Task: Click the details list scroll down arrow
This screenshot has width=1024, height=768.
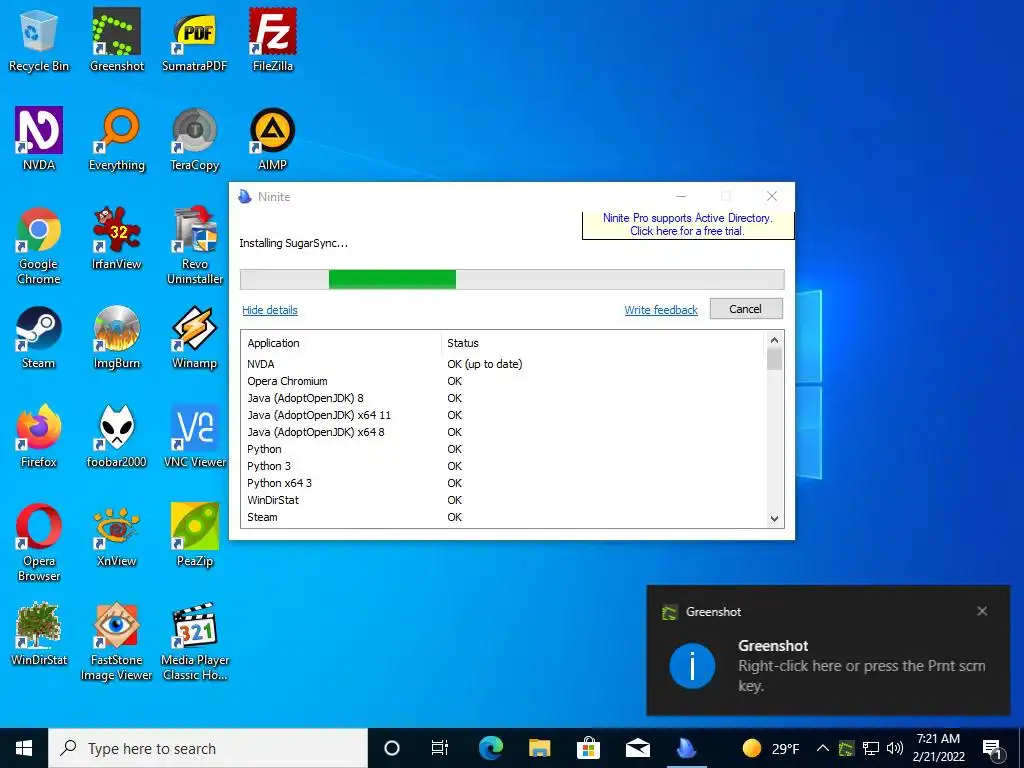Action: [775, 519]
